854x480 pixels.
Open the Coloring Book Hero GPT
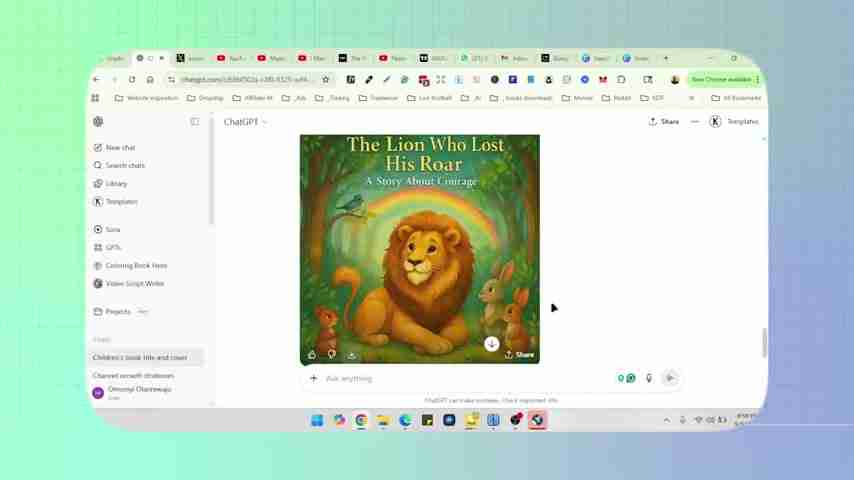131,265
